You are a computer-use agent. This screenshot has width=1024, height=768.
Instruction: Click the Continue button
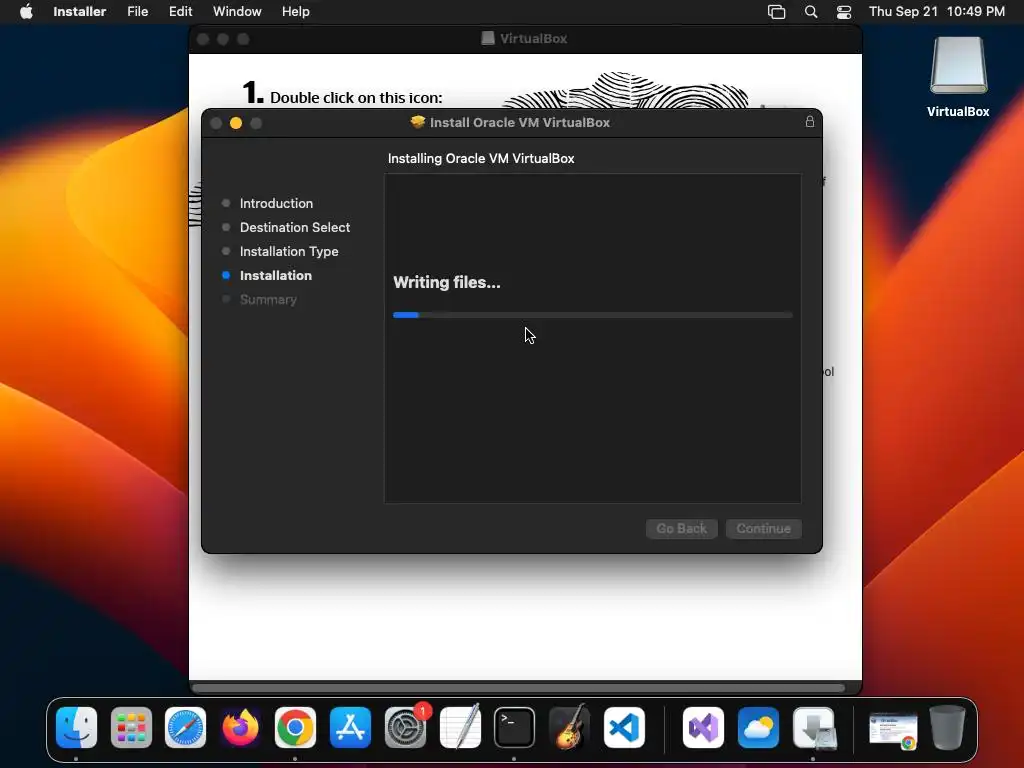click(763, 528)
